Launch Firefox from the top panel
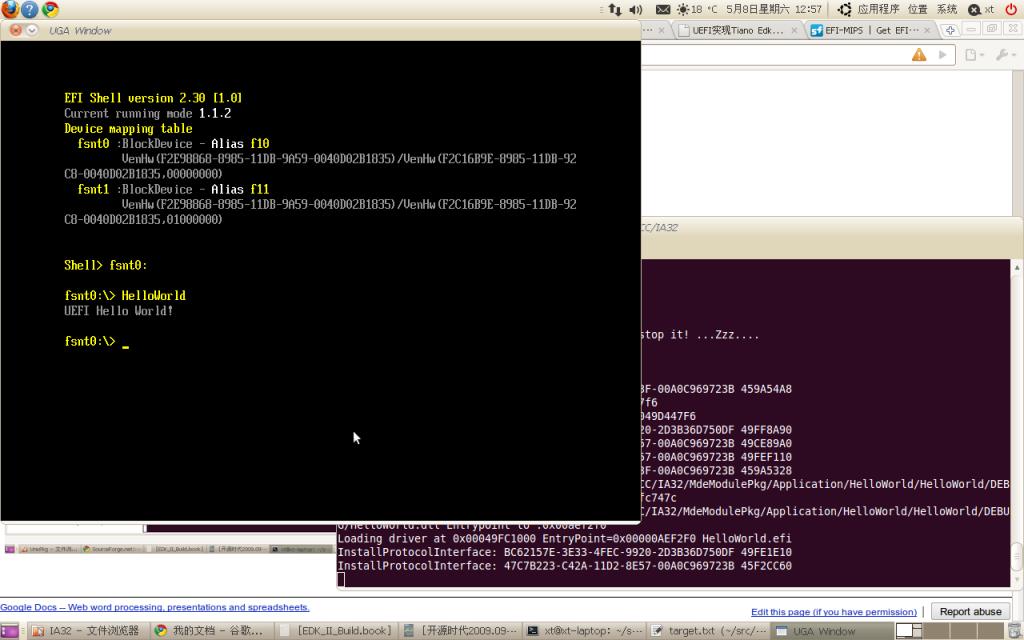Viewport: 1024px width, 640px height. pyautogui.click(x=9, y=7)
